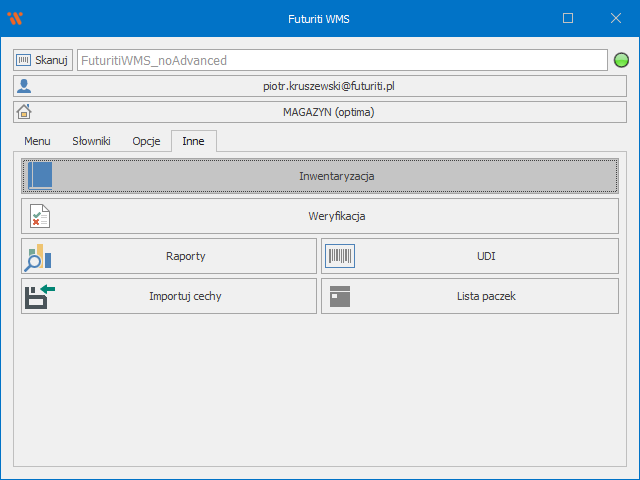Click the Weryfikacja checklist icon
This screenshot has width=640, height=480.
pyautogui.click(x=40, y=216)
